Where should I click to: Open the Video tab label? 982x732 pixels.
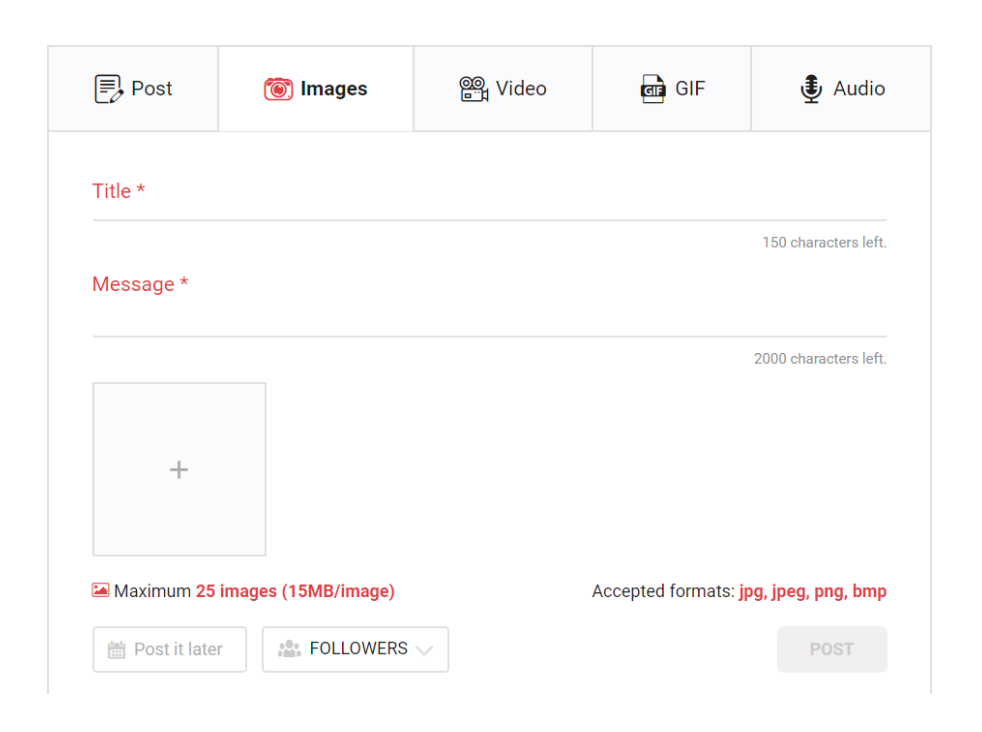(521, 89)
